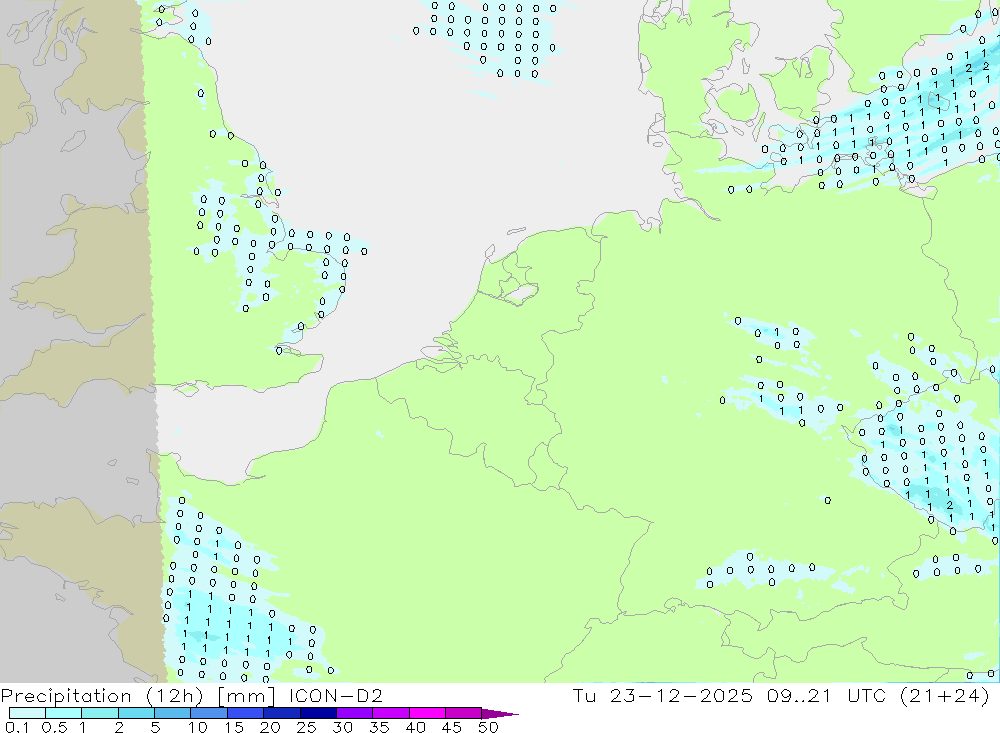Click the "25" legend tick label

click(307, 727)
